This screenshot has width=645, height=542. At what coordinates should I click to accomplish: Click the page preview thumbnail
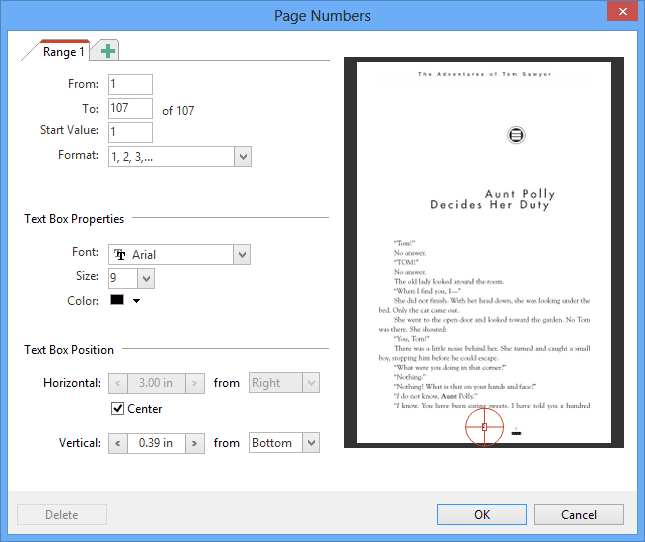click(484, 250)
